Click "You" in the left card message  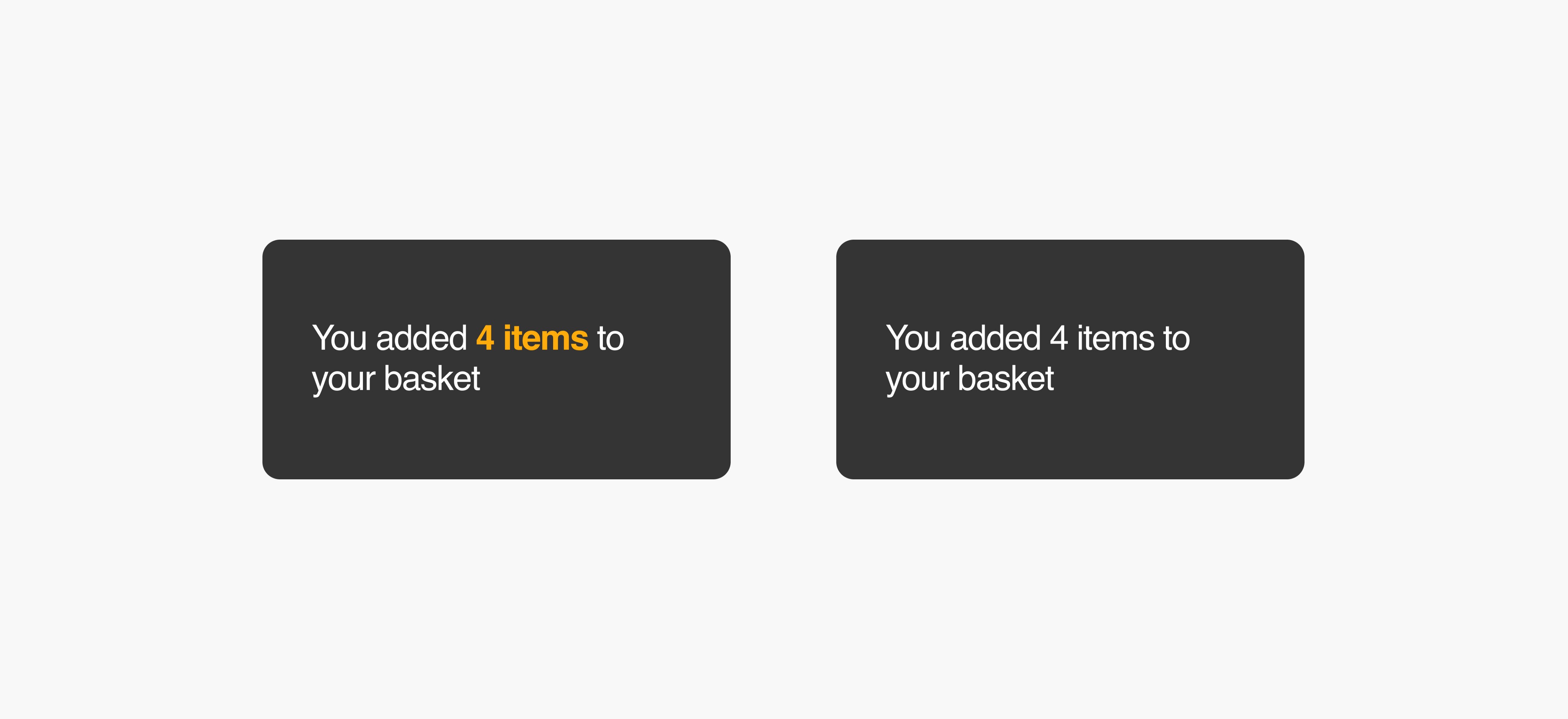click(339, 338)
